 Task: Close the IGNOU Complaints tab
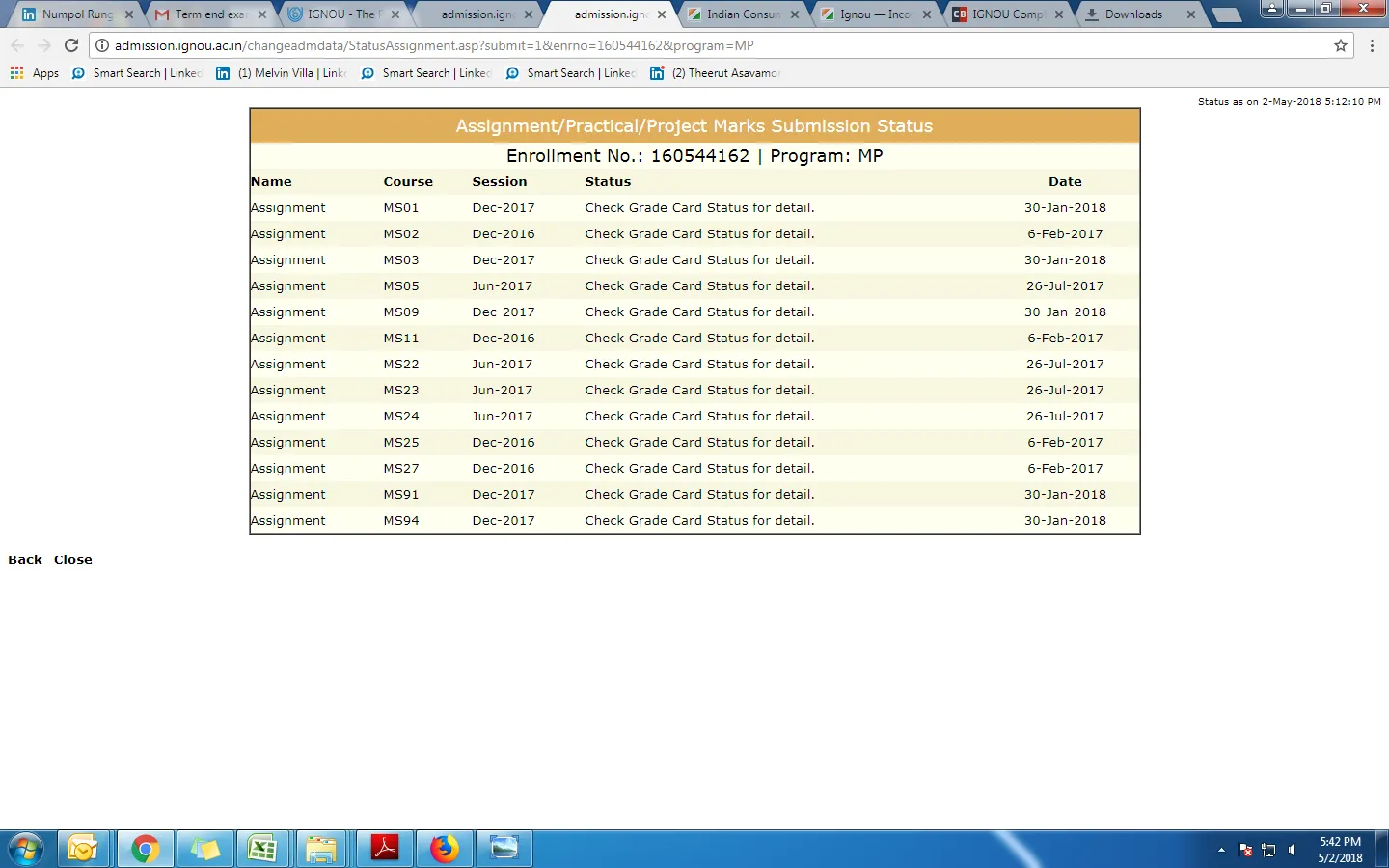click(1059, 14)
